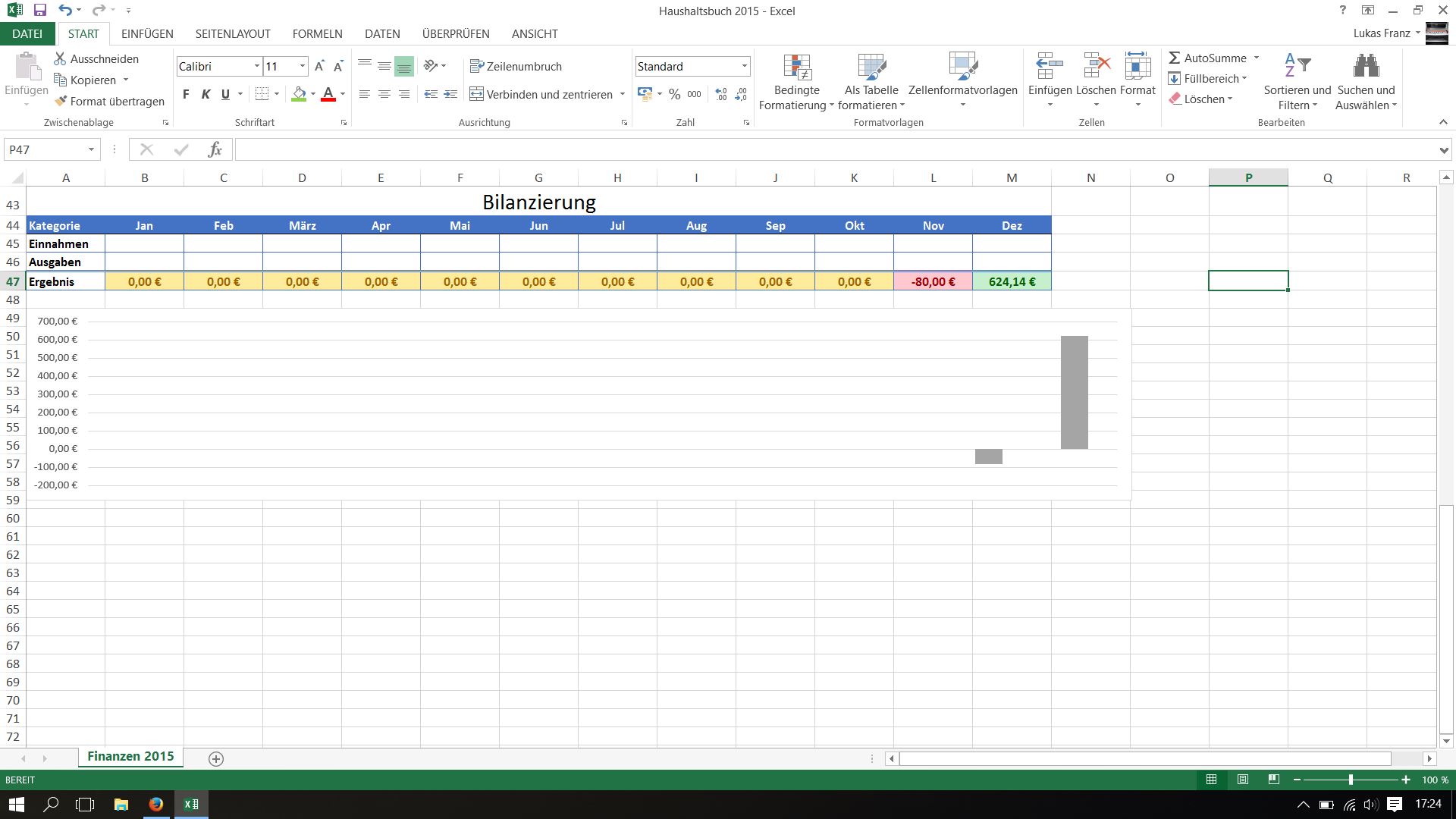
Task: Click the Zeilenumbruch wrap text icon
Action: pos(476,66)
